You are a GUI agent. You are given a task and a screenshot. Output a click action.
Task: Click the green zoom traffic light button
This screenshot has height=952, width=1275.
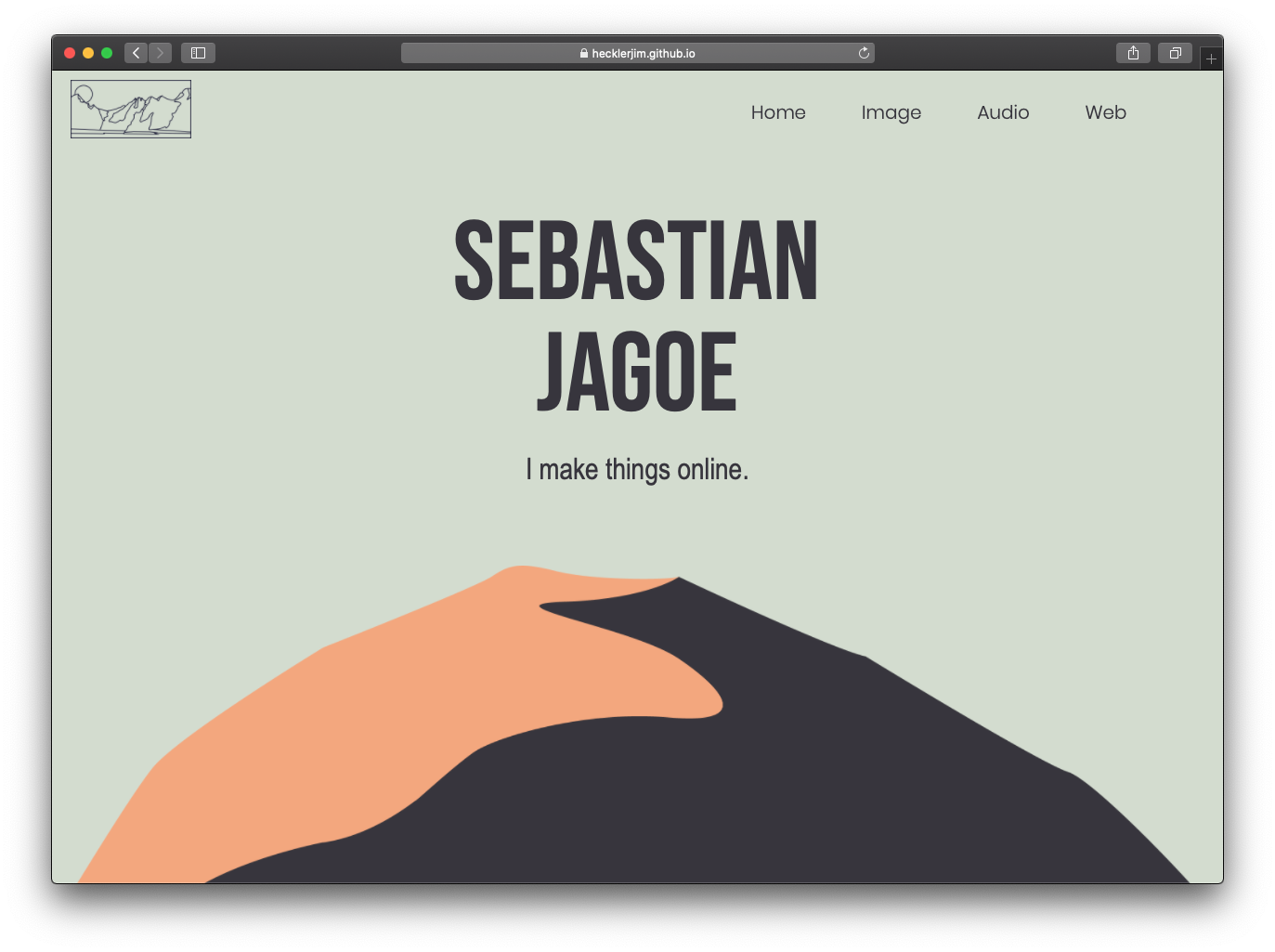[x=108, y=53]
